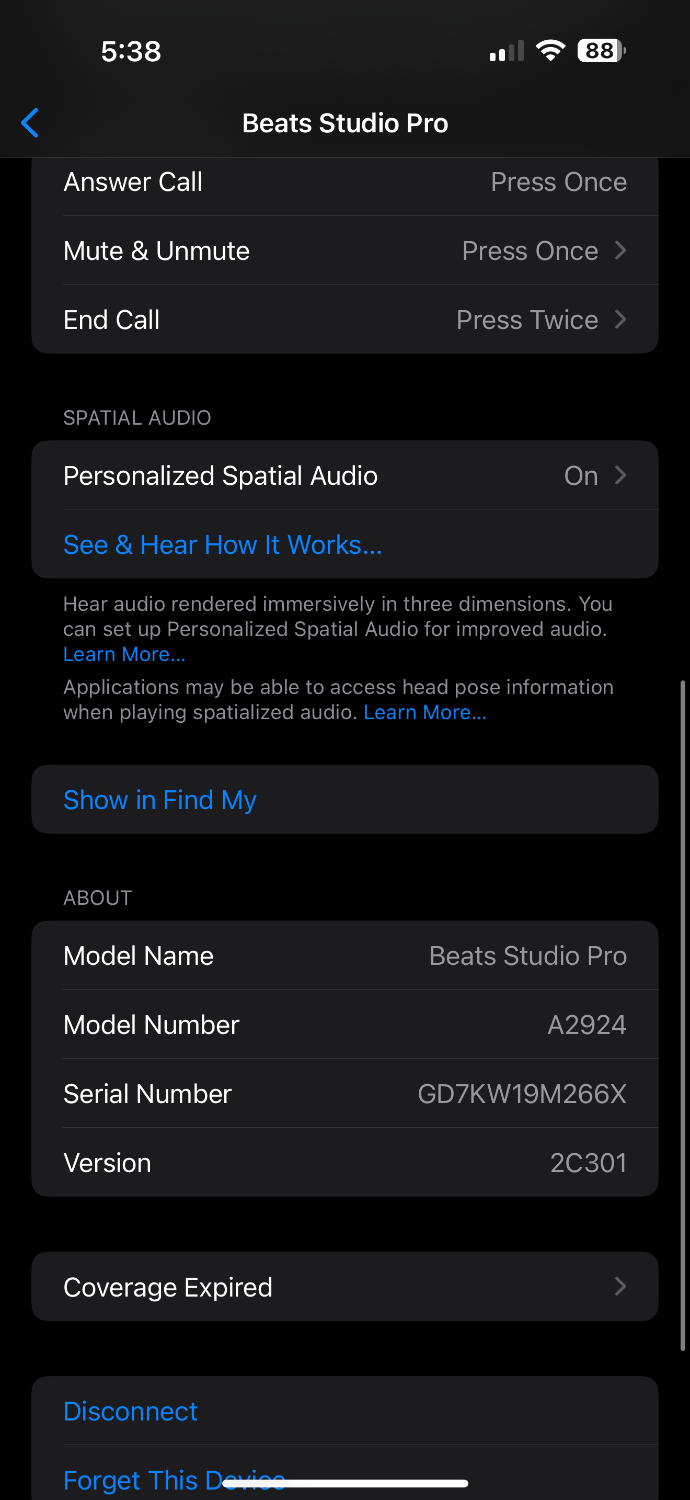Tap the Version 2C301 row
The height and width of the screenshot is (1500, 690).
(x=345, y=1163)
